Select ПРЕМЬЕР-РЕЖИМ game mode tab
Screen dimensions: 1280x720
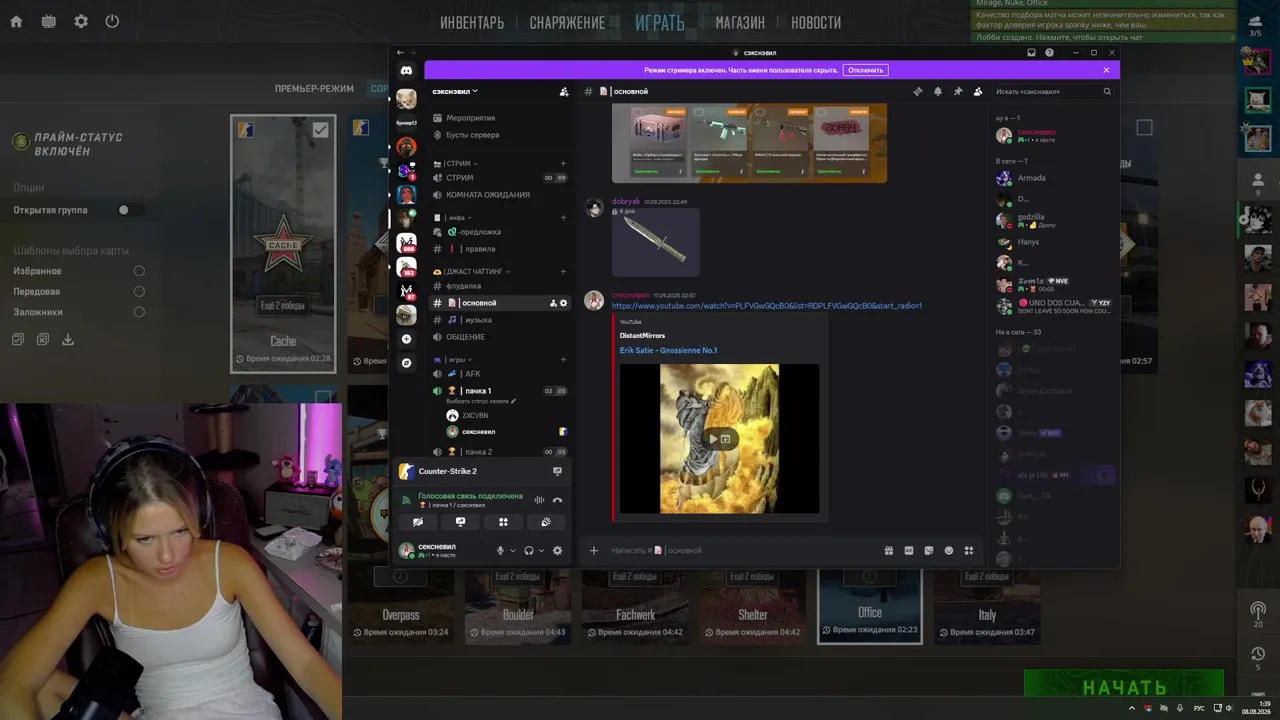(314, 88)
